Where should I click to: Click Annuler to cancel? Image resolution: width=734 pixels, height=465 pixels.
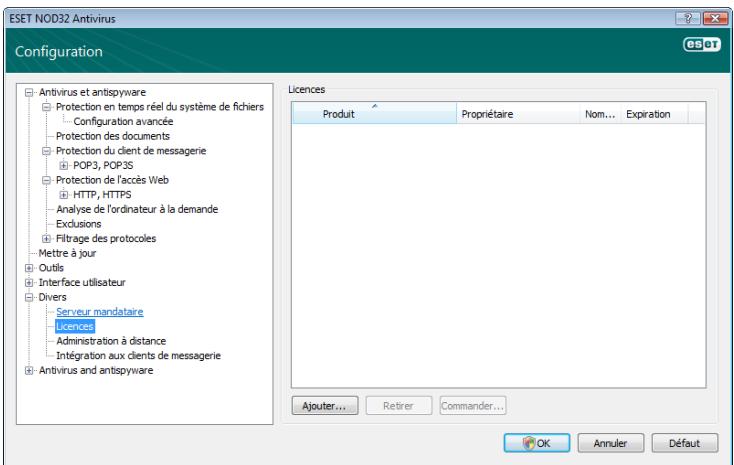pos(610,443)
